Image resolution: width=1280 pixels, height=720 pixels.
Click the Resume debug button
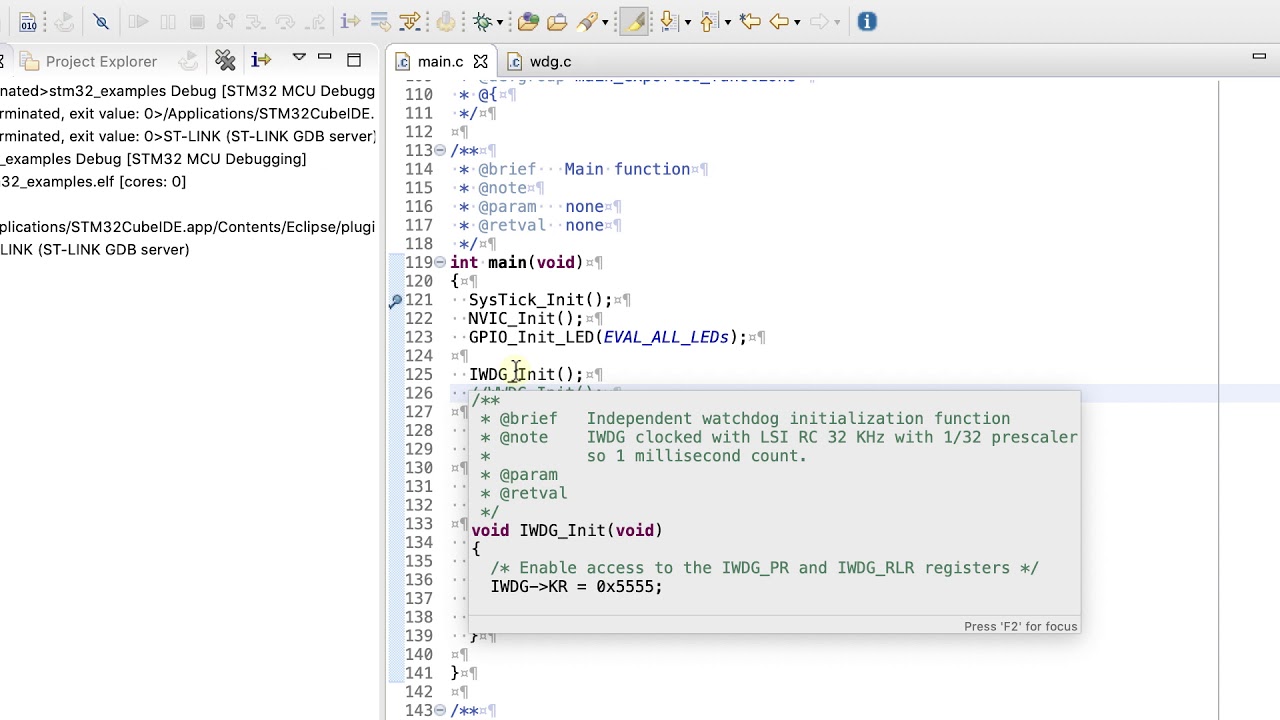point(138,22)
